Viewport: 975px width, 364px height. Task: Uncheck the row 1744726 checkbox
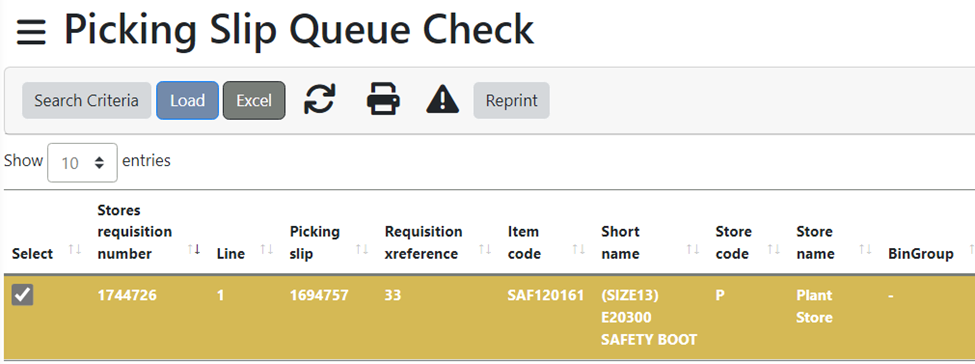click(22, 295)
